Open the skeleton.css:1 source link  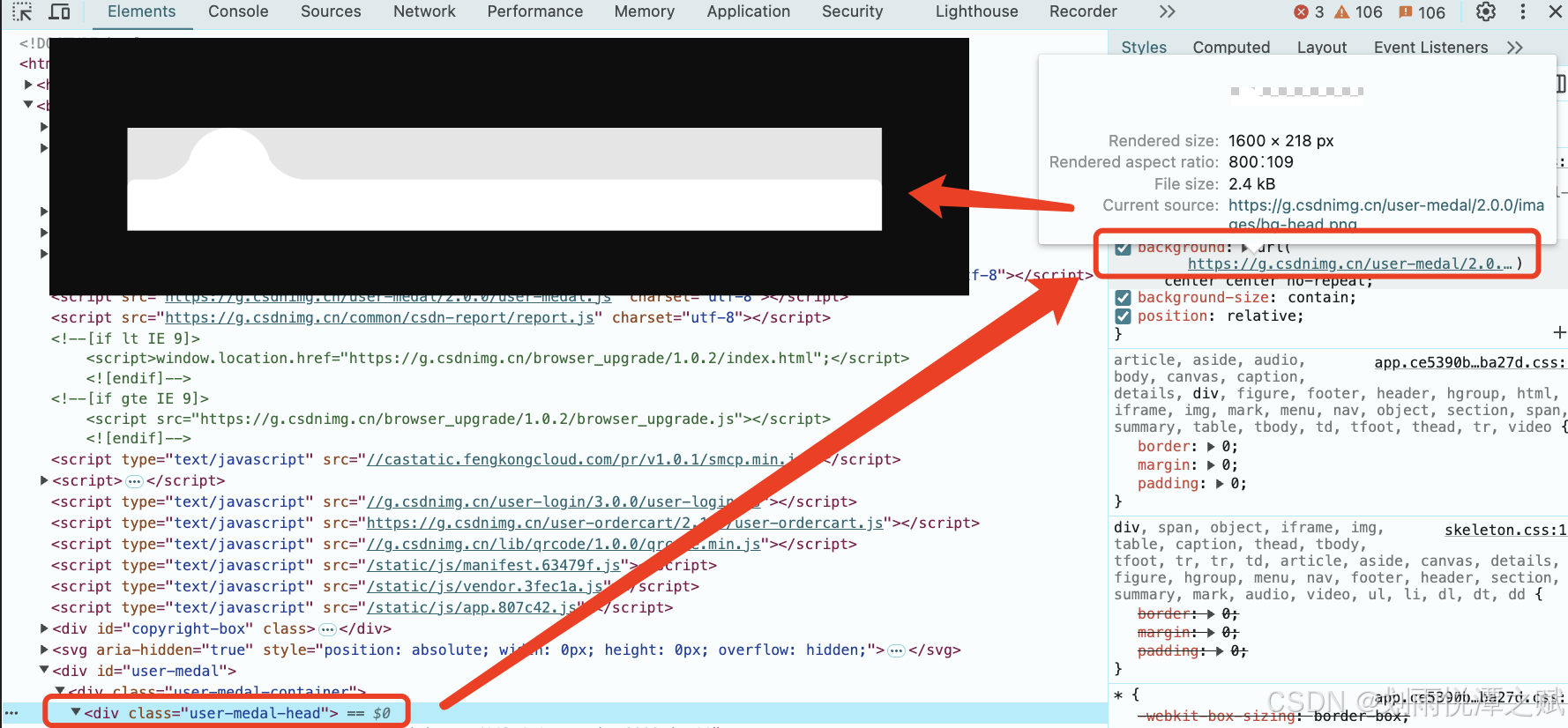click(1505, 530)
